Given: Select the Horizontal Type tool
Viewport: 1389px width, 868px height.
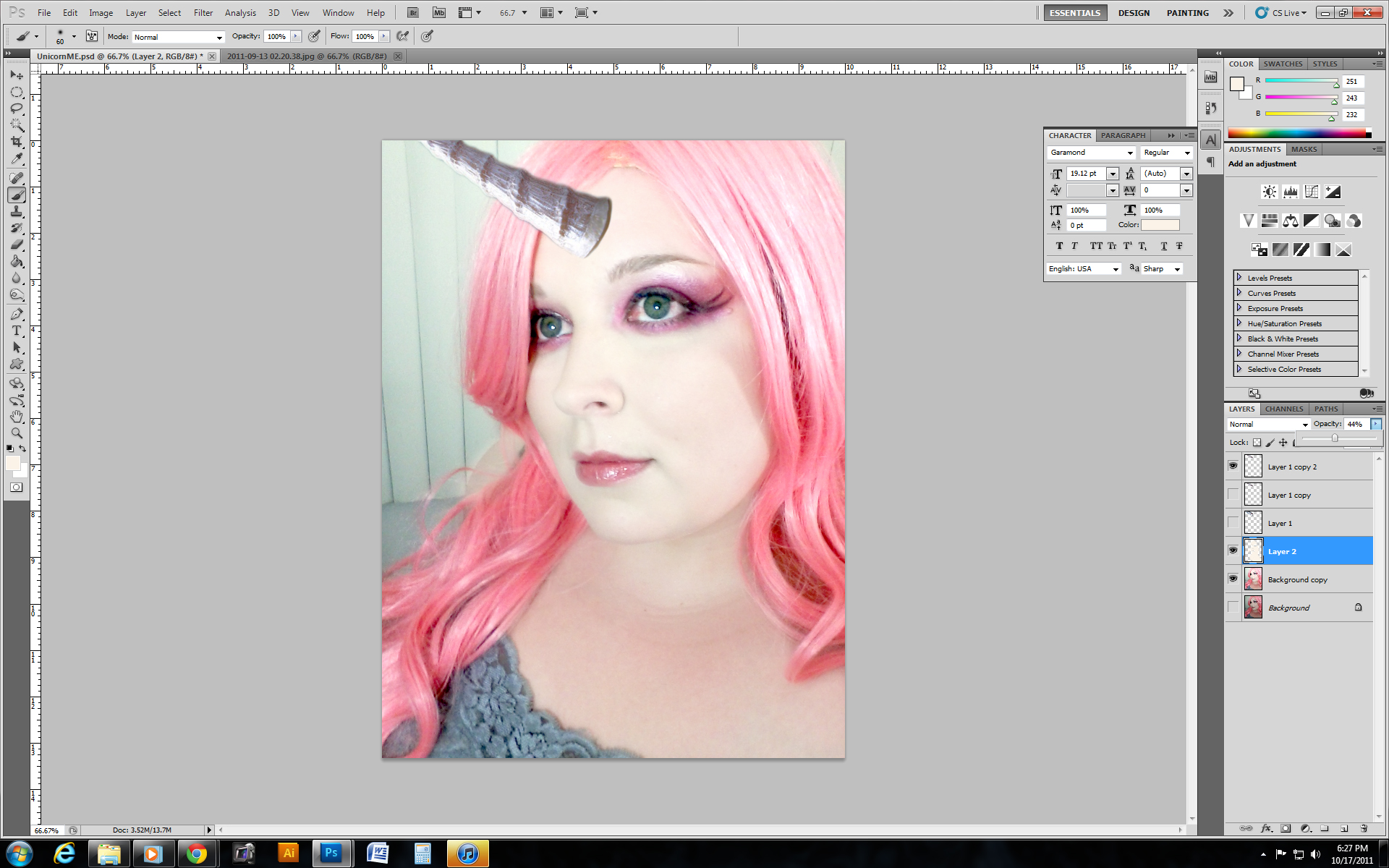Looking at the screenshot, I should [x=17, y=331].
